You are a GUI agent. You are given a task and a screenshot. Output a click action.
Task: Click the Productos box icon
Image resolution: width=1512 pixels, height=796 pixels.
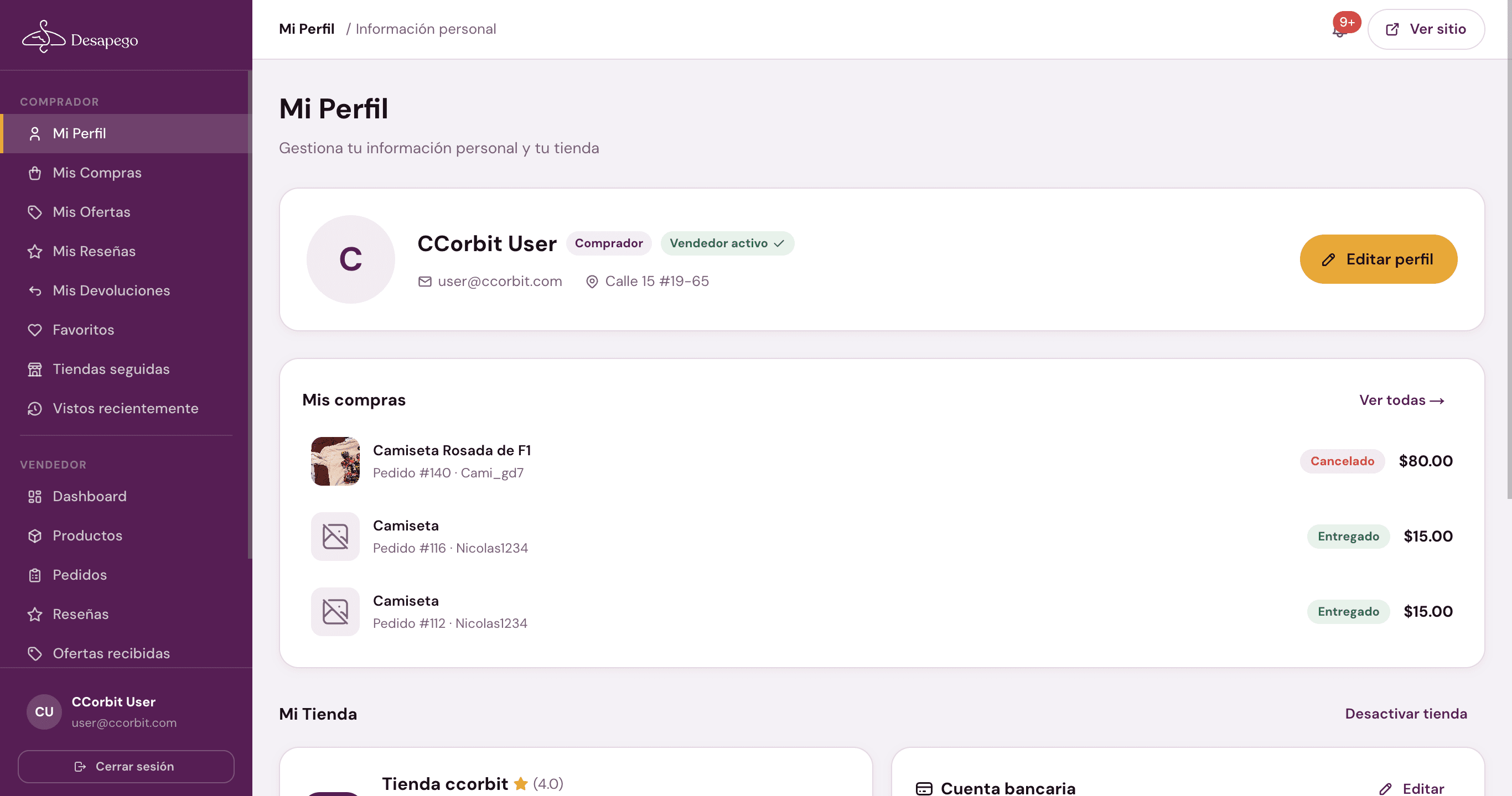pos(35,536)
